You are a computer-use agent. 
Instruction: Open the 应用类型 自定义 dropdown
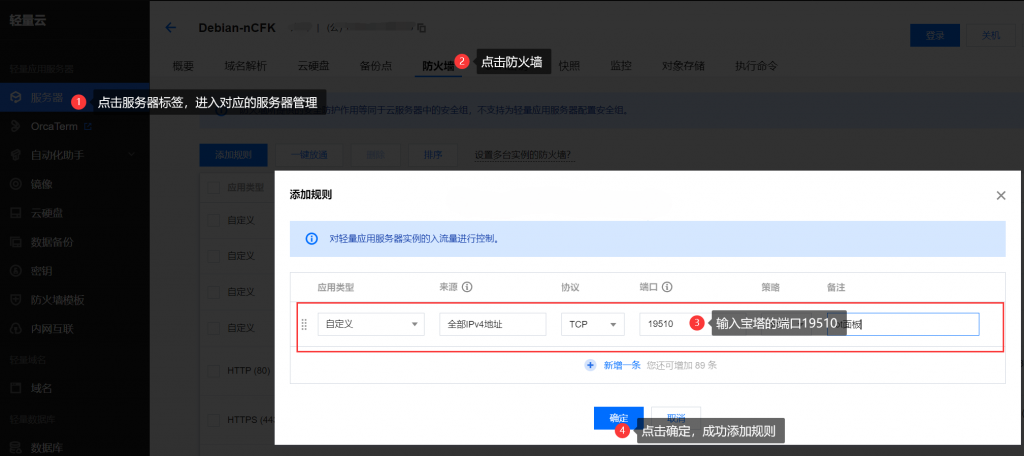(x=371, y=324)
